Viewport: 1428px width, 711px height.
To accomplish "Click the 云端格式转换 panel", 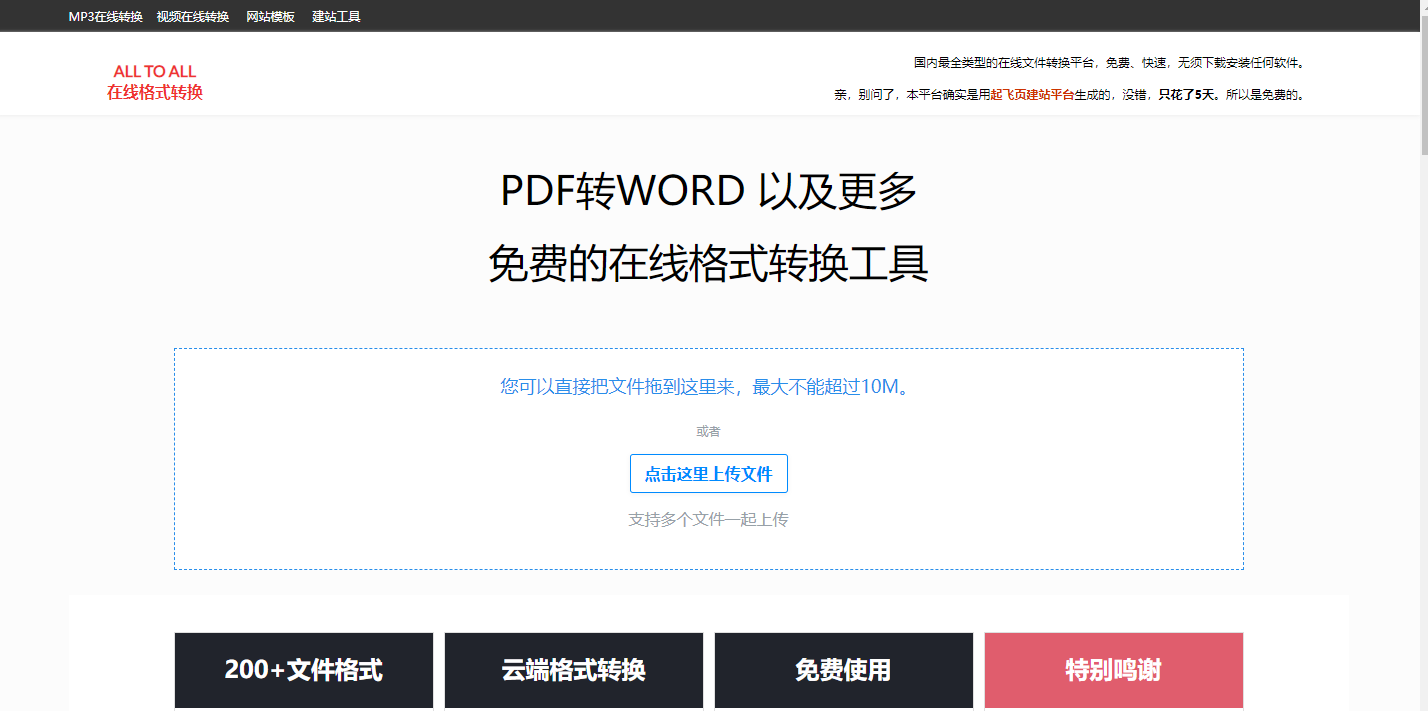I will (x=573, y=670).
